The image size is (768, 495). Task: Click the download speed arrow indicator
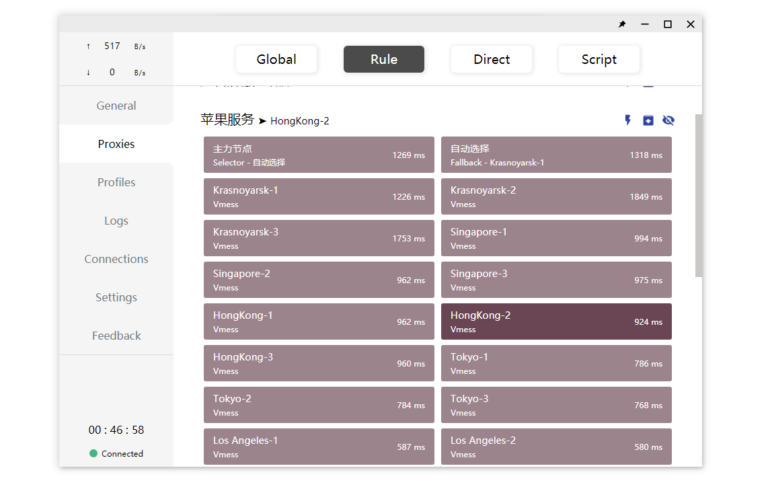pyautogui.click(x=88, y=72)
